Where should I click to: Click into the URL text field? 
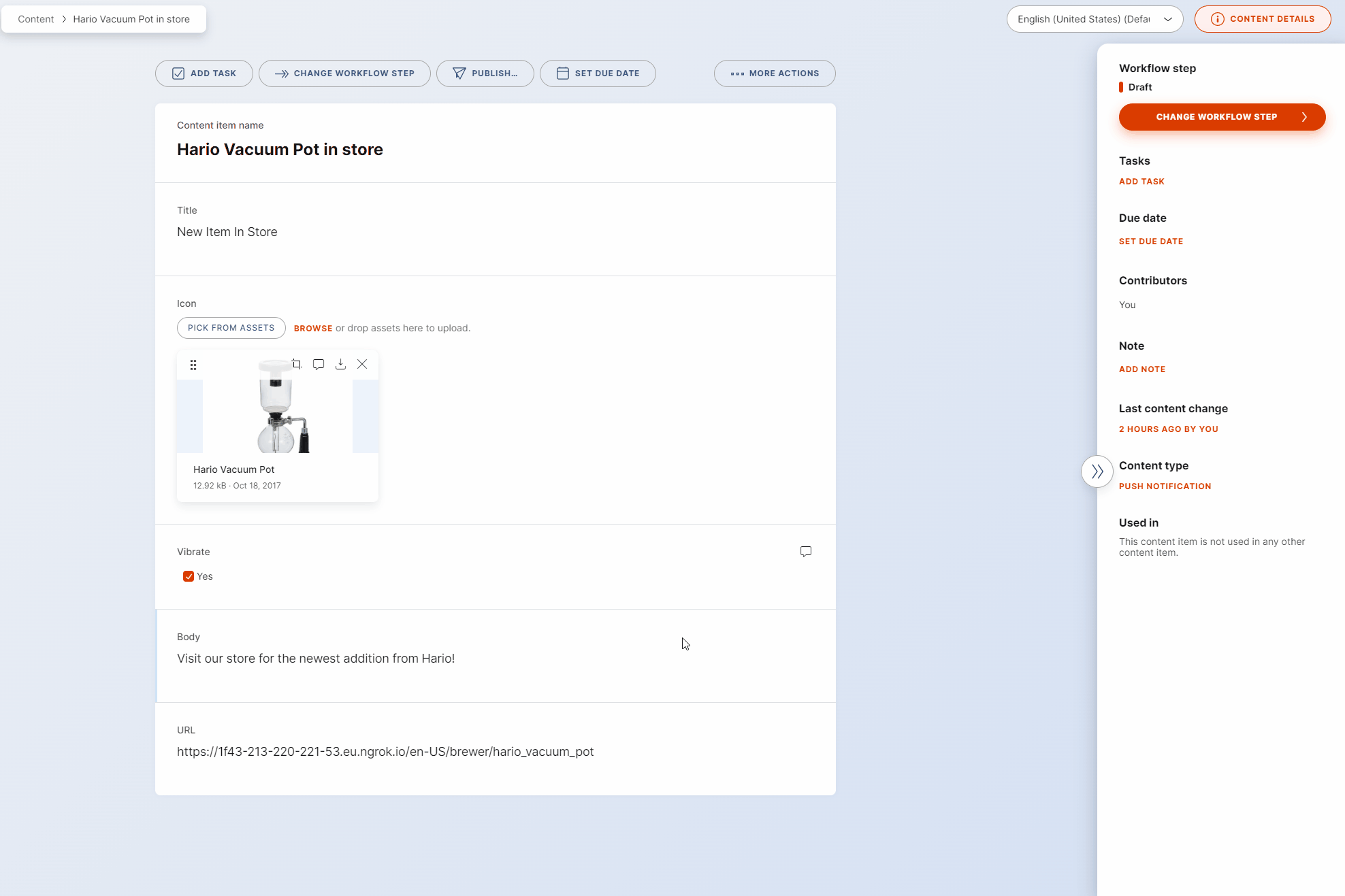385,752
